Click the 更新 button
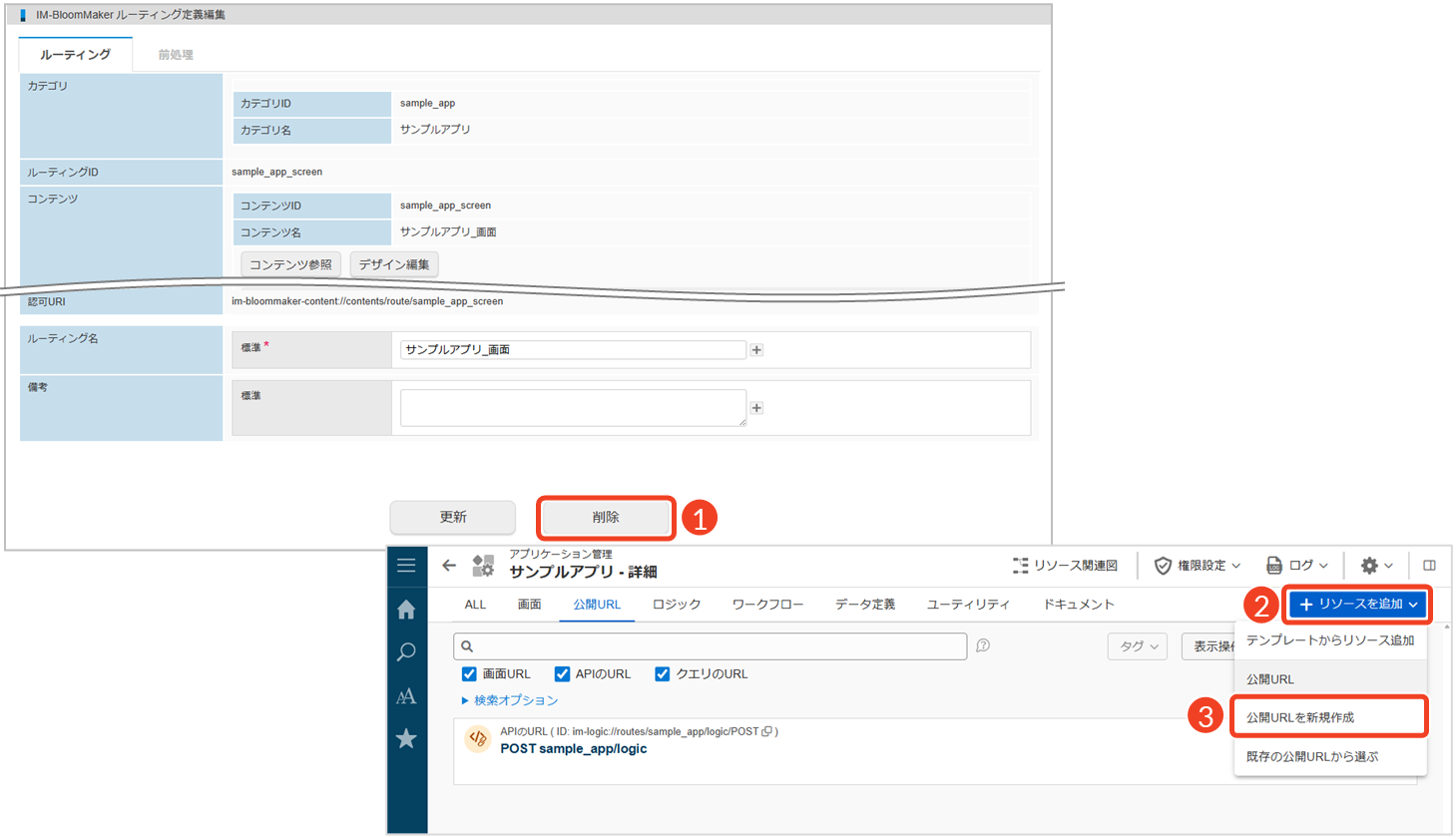 click(453, 518)
